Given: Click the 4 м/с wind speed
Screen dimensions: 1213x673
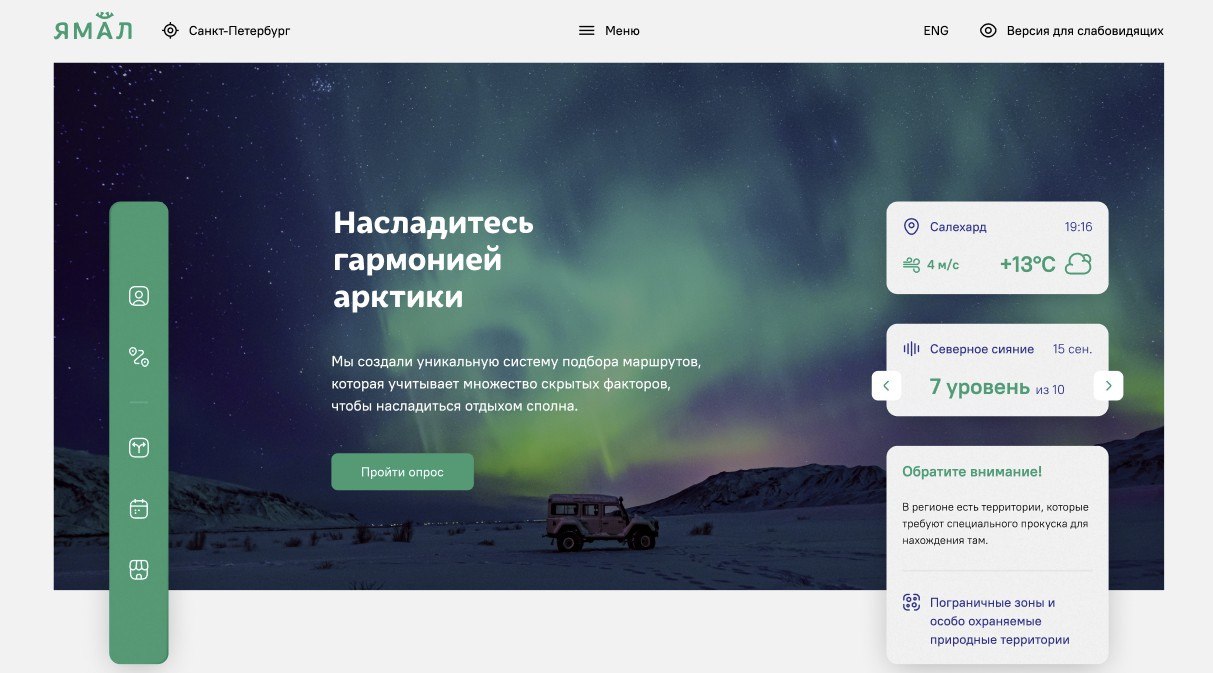Looking at the screenshot, I should pos(943,265).
